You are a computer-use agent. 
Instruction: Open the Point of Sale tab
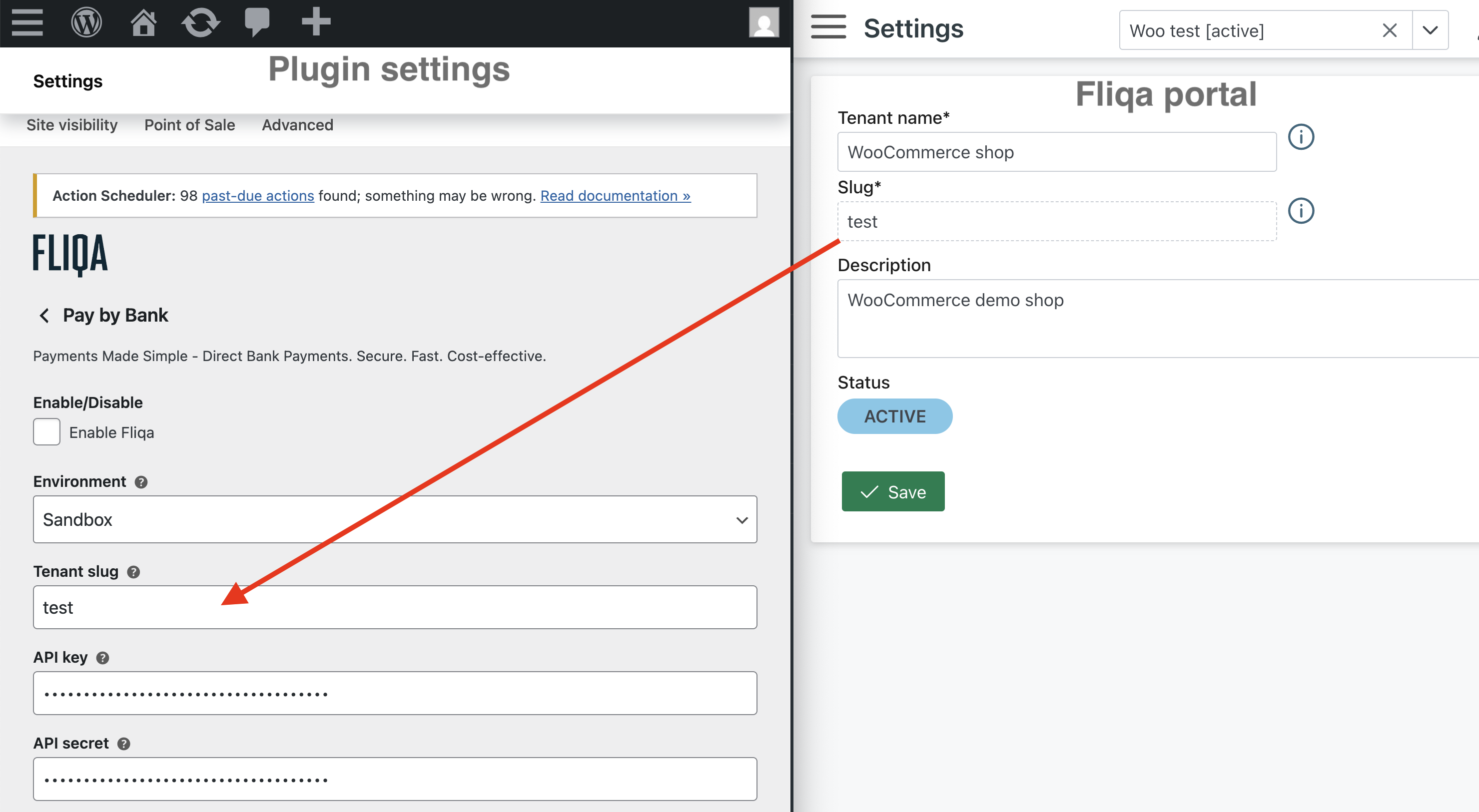pyautogui.click(x=189, y=125)
